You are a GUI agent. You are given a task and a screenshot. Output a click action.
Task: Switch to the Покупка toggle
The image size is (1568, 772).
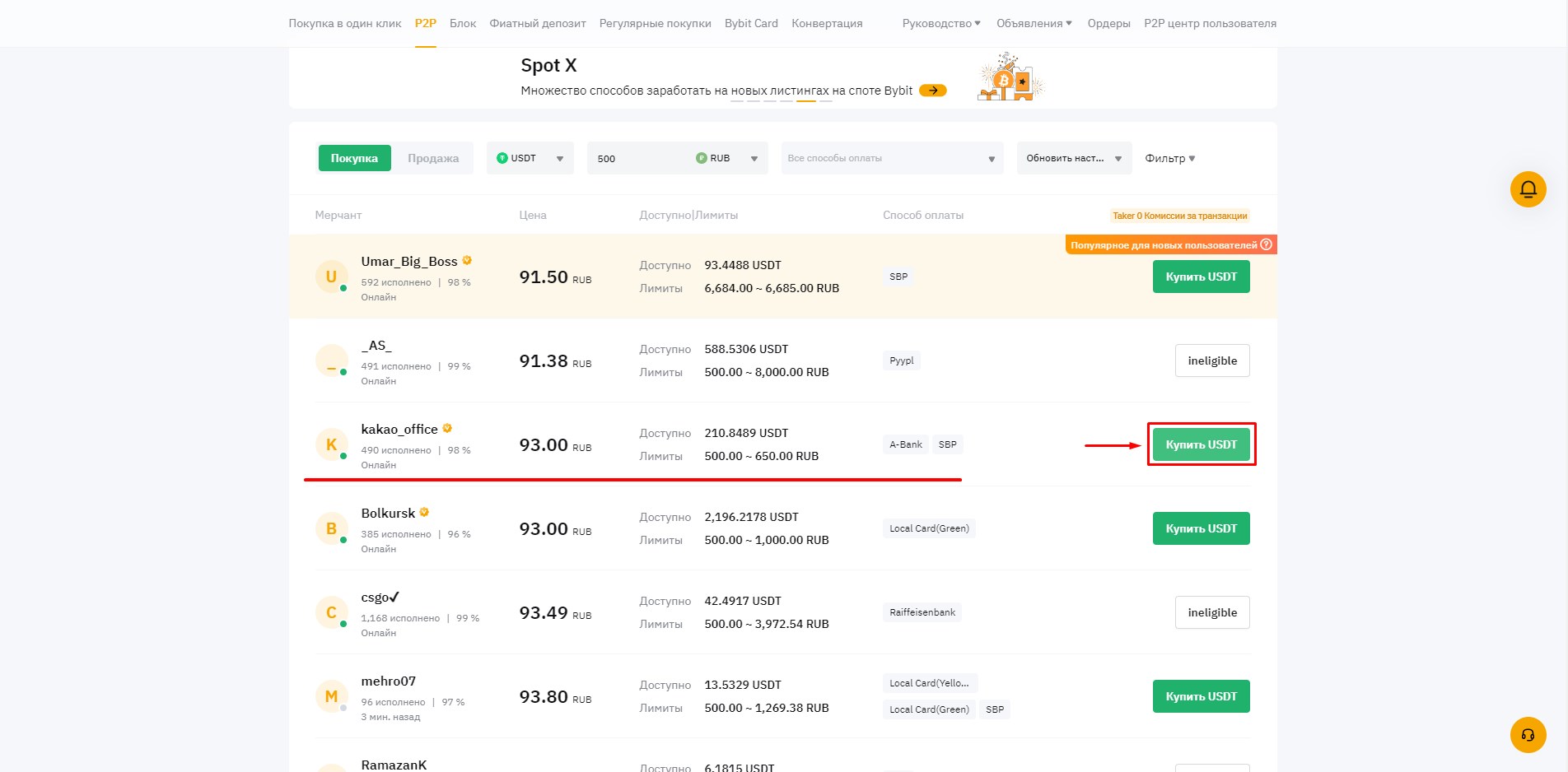point(354,158)
